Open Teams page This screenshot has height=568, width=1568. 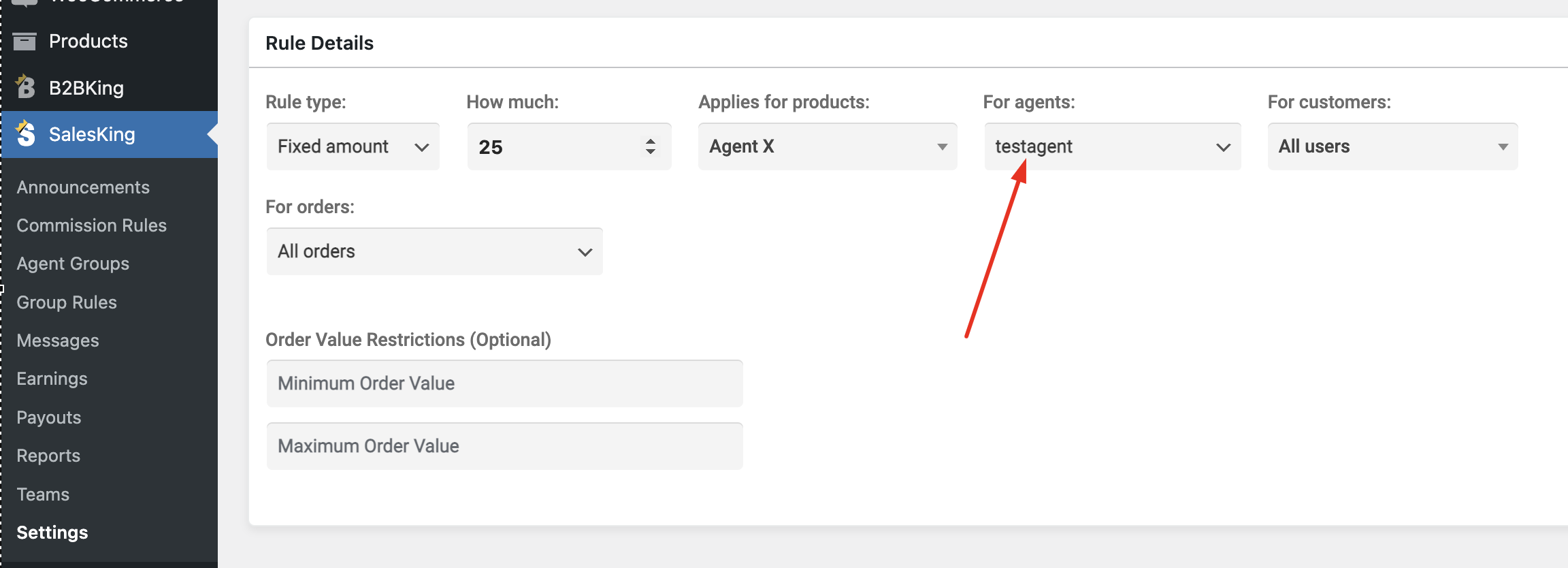pyautogui.click(x=43, y=494)
